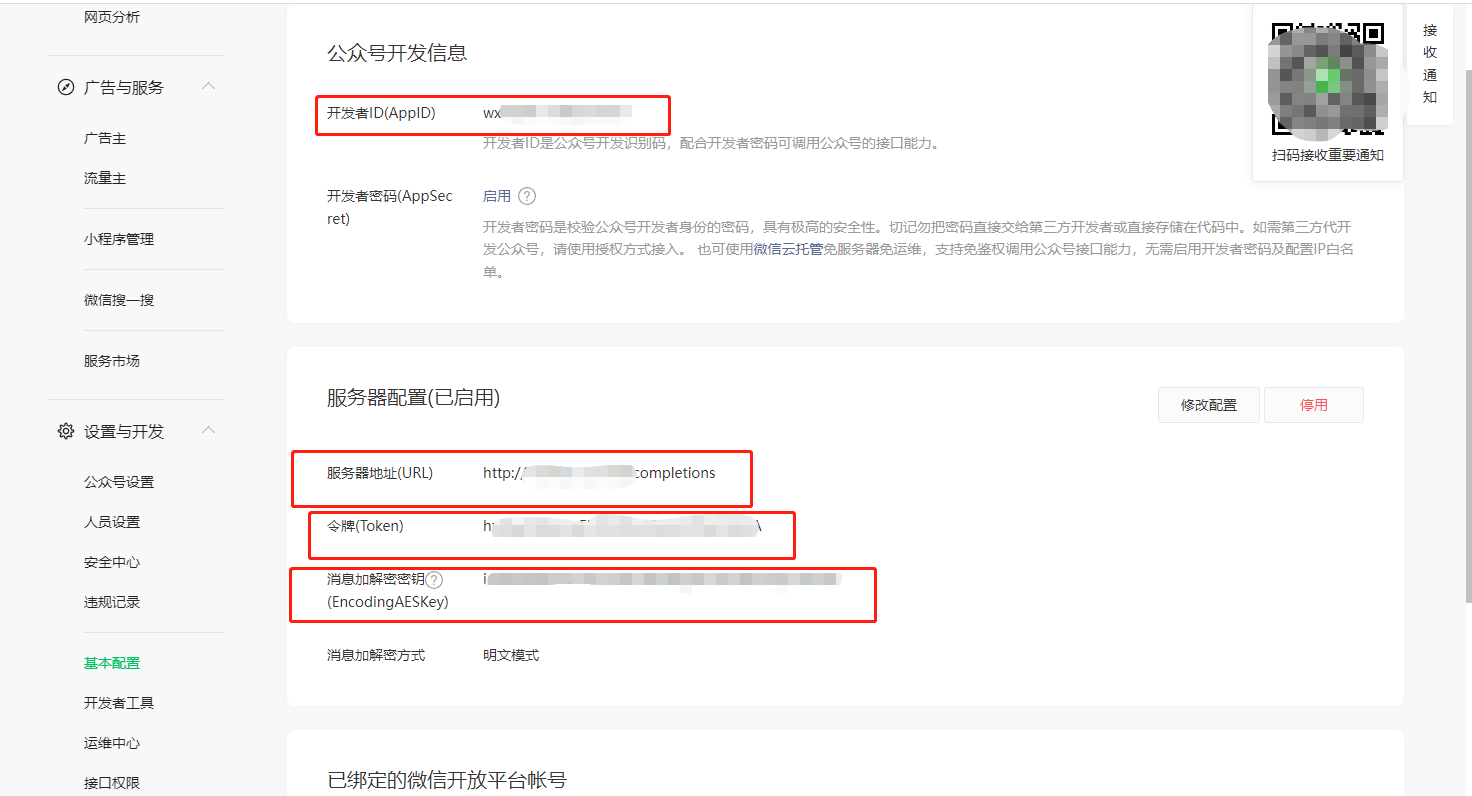Open 服务市场 in the sidebar
The width and height of the screenshot is (1472, 796).
tap(112, 361)
